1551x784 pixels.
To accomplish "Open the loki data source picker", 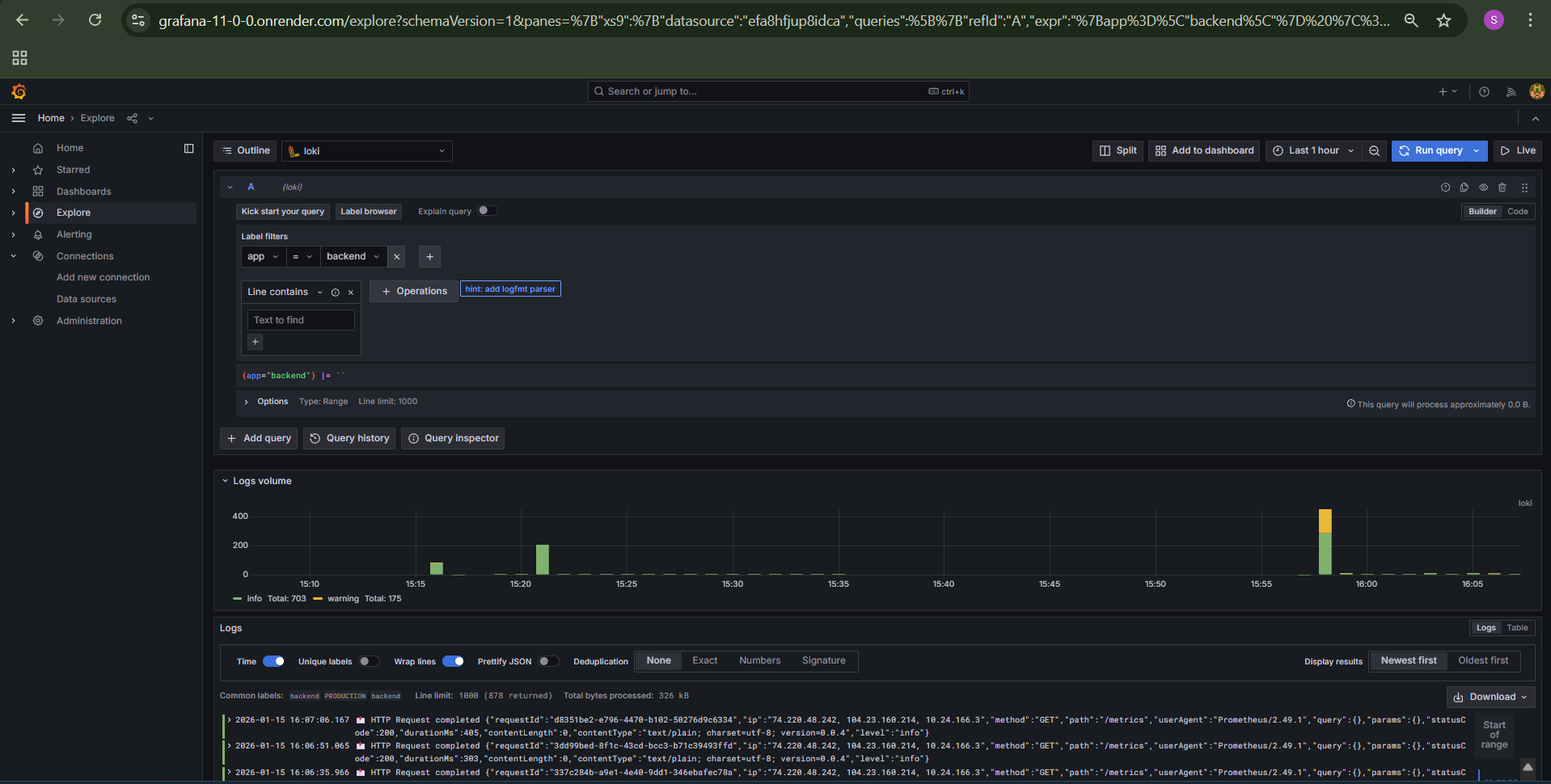I will pyautogui.click(x=367, y=151).
